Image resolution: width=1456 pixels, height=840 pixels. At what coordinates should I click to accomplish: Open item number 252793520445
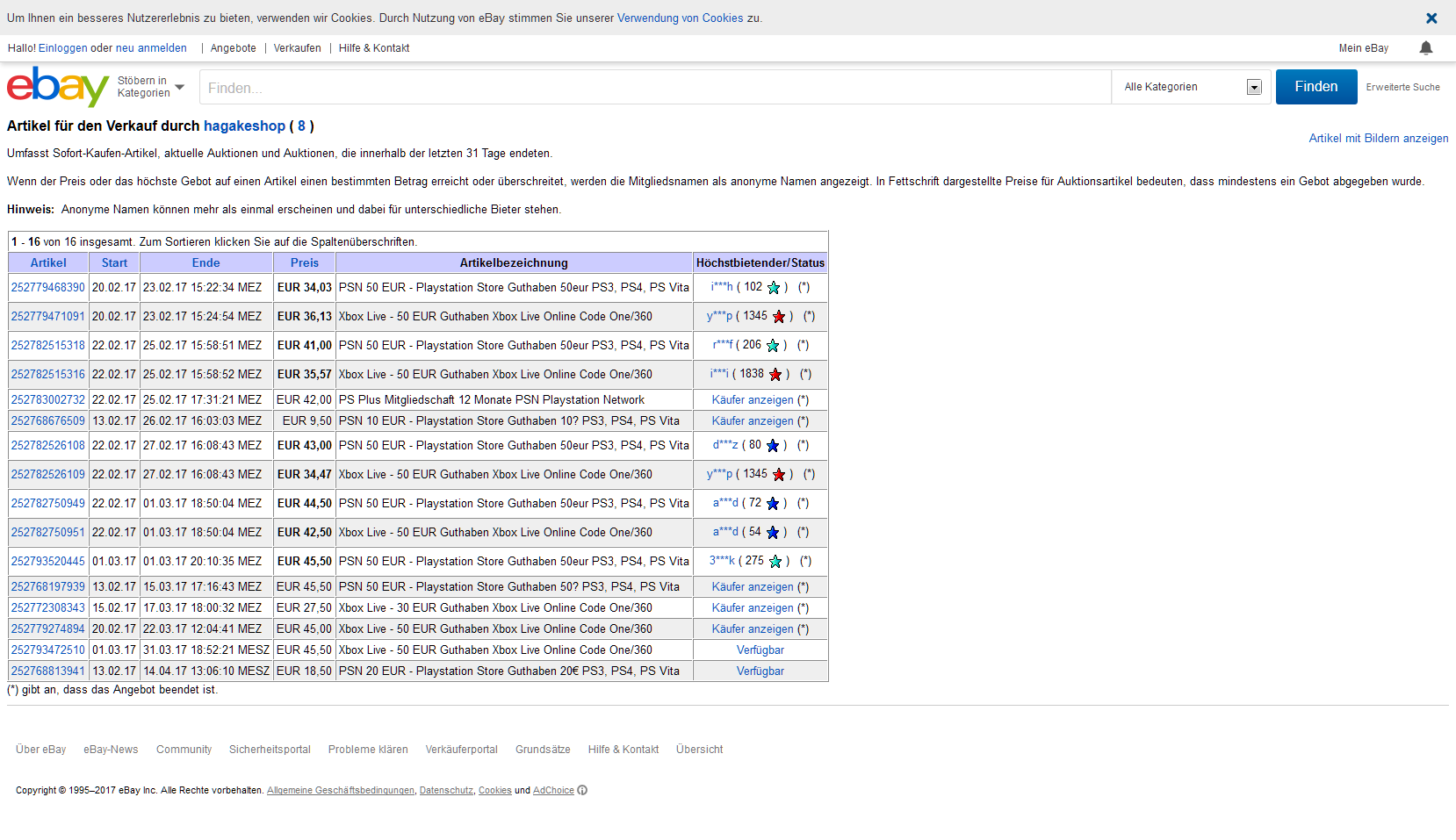pyautogui.click(x=48, y=561)
